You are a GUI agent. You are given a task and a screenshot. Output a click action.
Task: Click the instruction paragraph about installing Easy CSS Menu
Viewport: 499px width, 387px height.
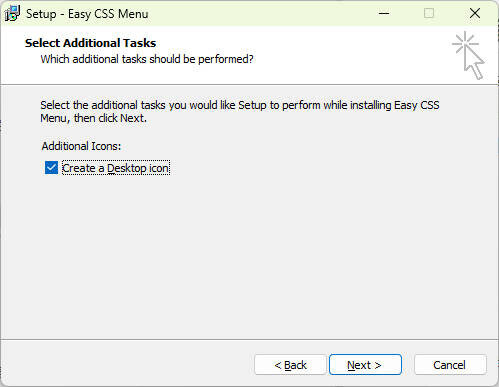(240, 111)
